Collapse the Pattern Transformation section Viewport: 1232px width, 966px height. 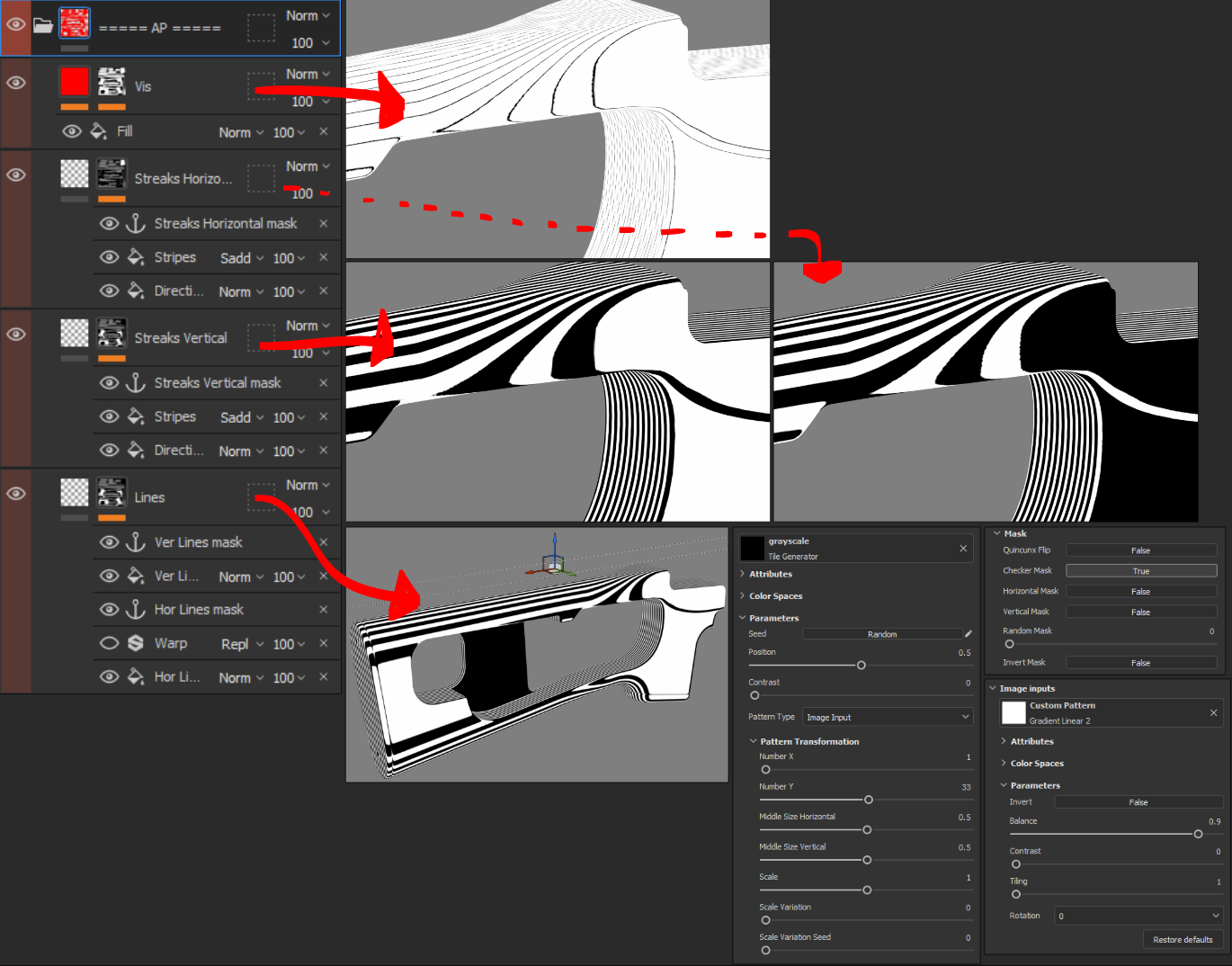click(x=754, y=741)
